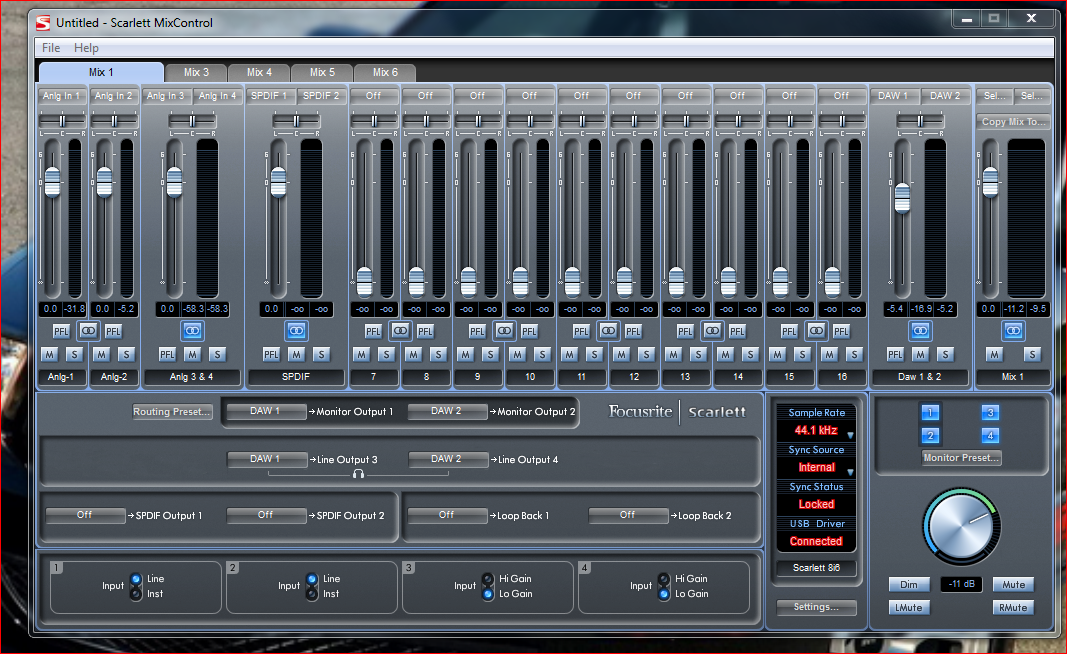1067x654 pixels.
Task: Solo the Anlg 3 & 4 channel
Action: [x=217, y=355]
